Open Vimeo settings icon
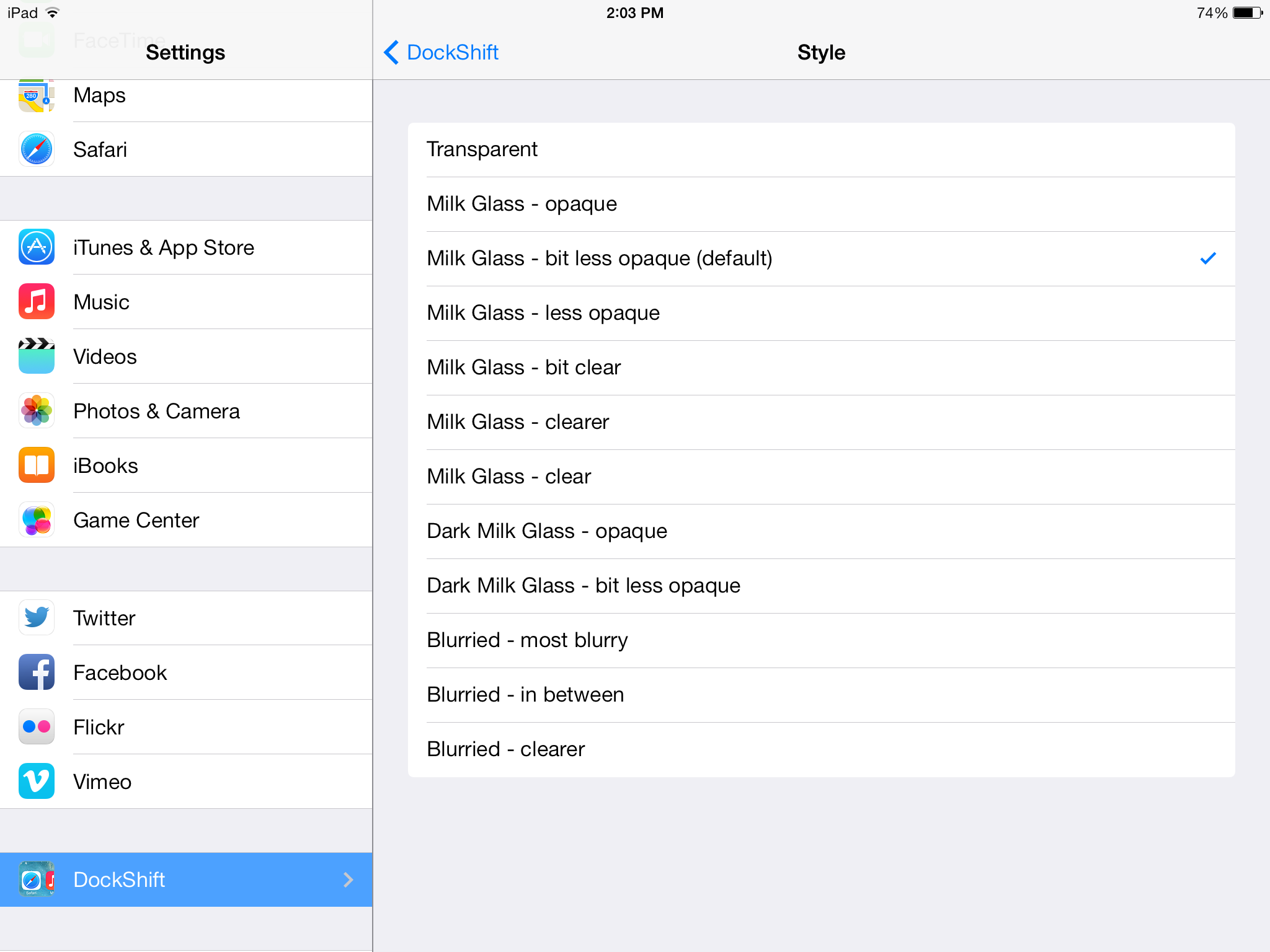This screenshot has height=952, width=1270. click(37, 781)
